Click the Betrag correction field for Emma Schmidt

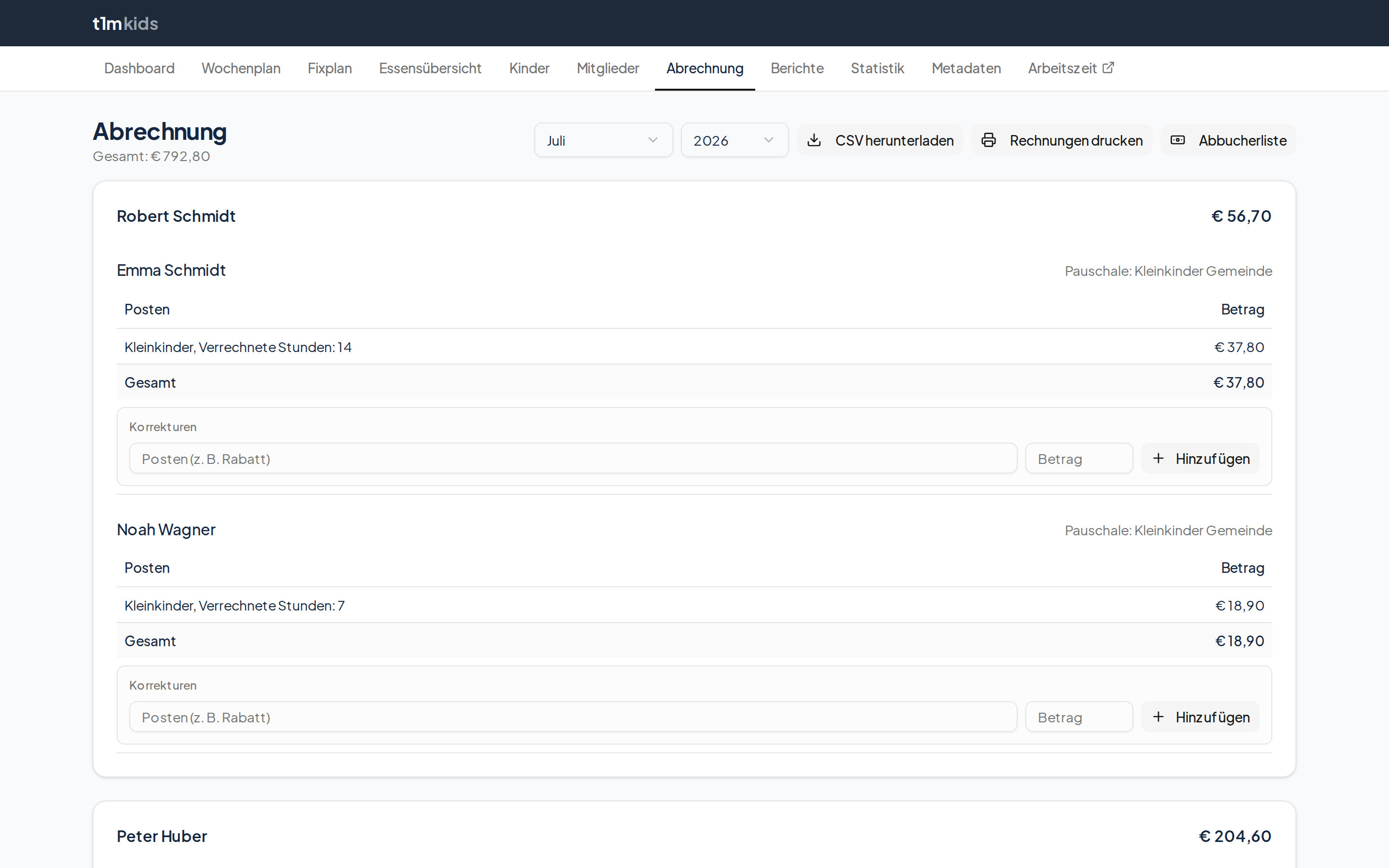[1078, 458]
